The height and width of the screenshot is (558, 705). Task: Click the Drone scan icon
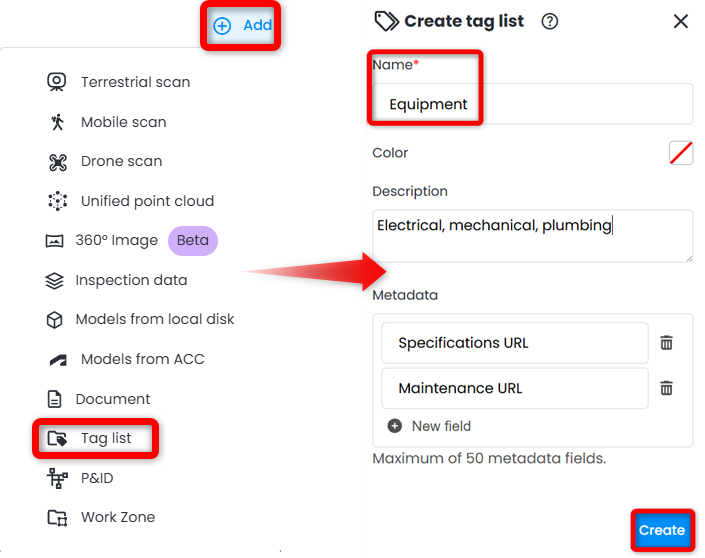point(57,161)
